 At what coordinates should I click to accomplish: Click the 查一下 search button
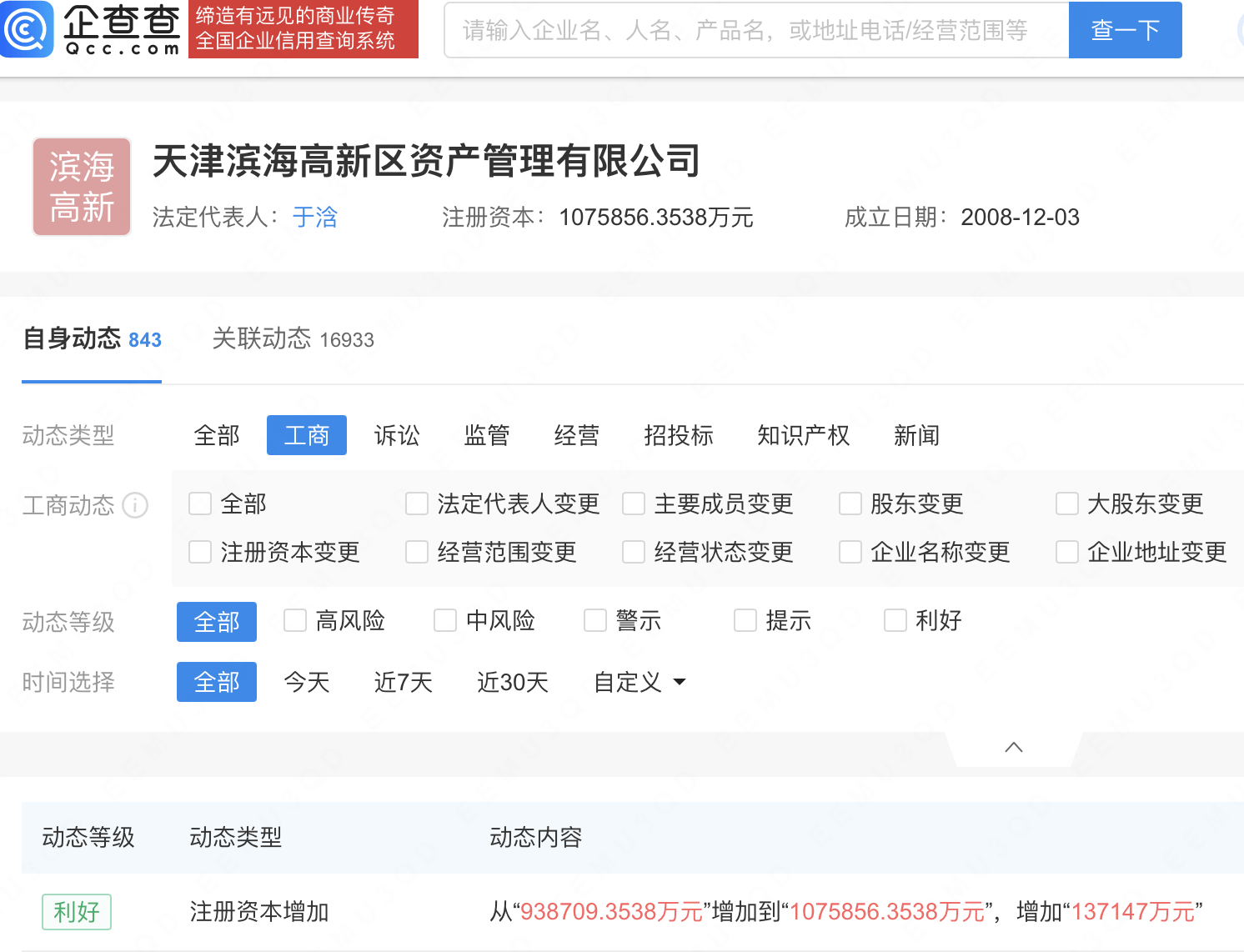pyautogui.click(x=1125, y=30)
